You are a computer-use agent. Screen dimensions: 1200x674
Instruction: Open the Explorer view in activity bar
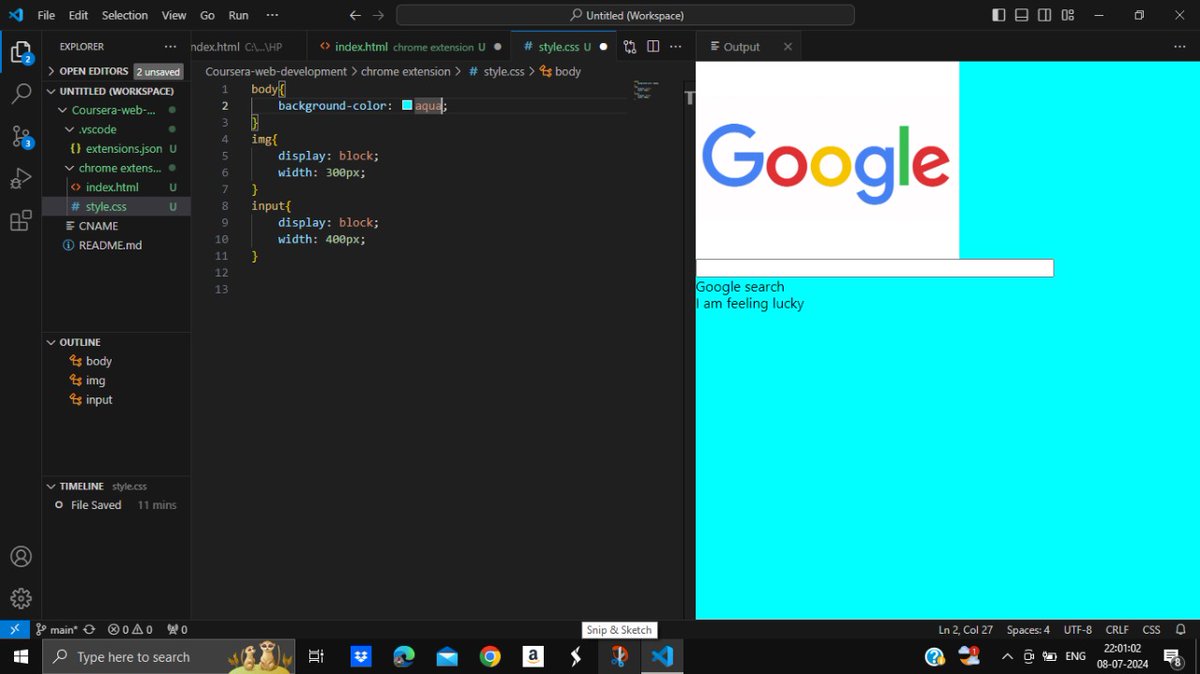[x=20, y=52]
